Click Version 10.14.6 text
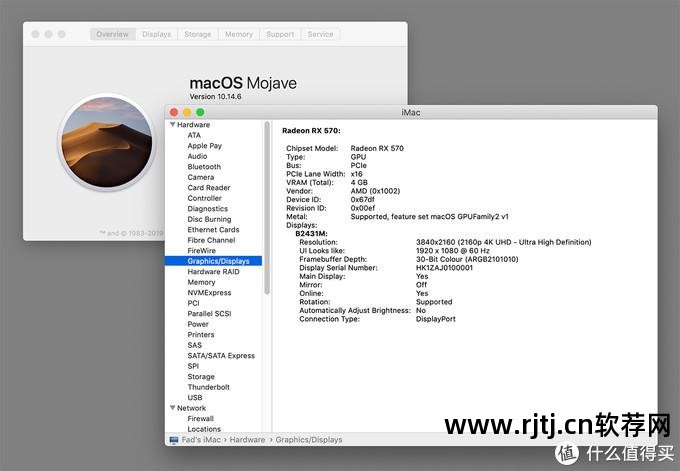The width and height of the screenshot is (680, 471). click(216, 96)
